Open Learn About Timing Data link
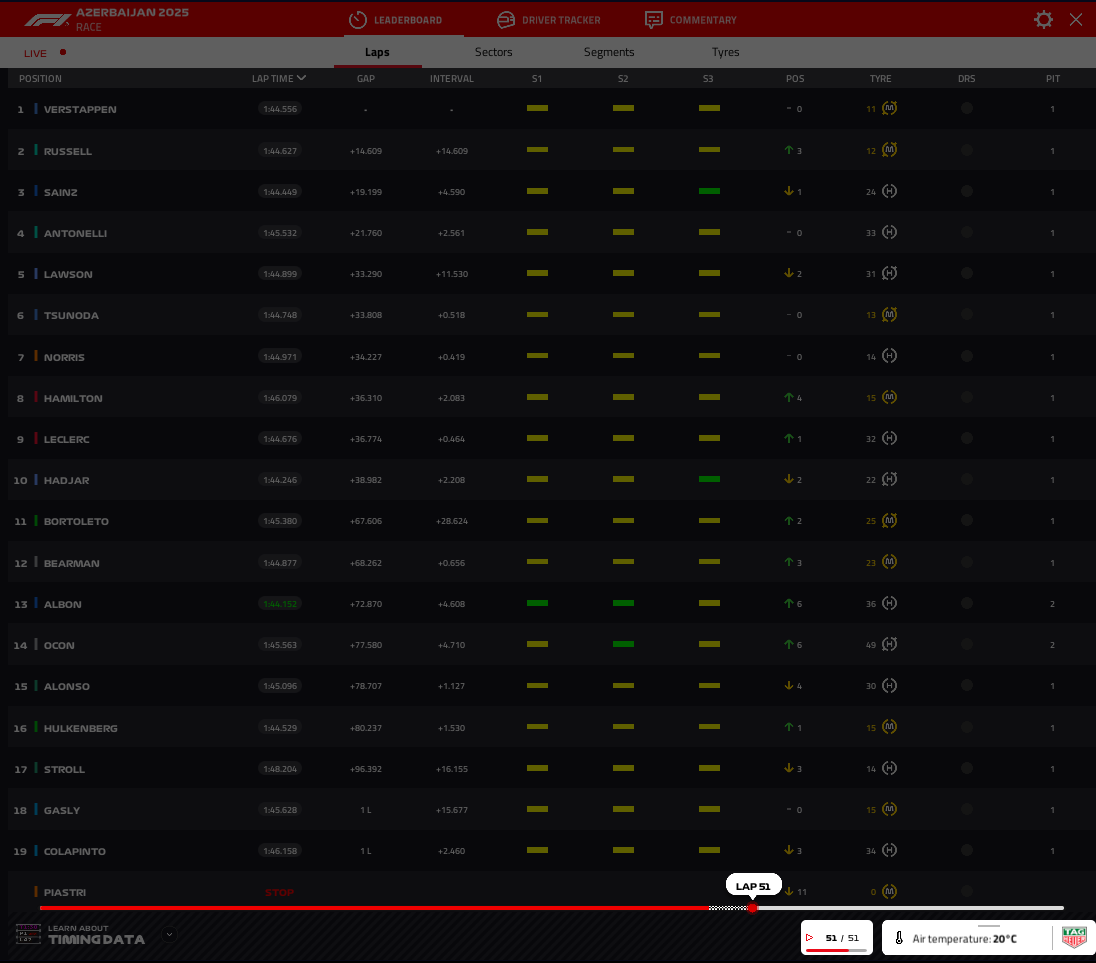The image size is (1096, 963). (x=96, y=935)
